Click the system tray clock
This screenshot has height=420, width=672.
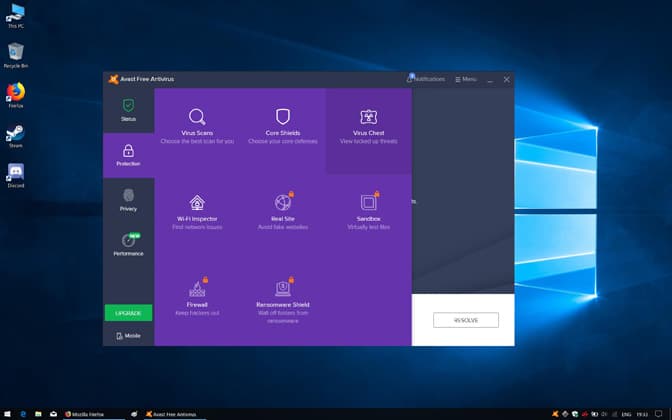tap(642, 414)
